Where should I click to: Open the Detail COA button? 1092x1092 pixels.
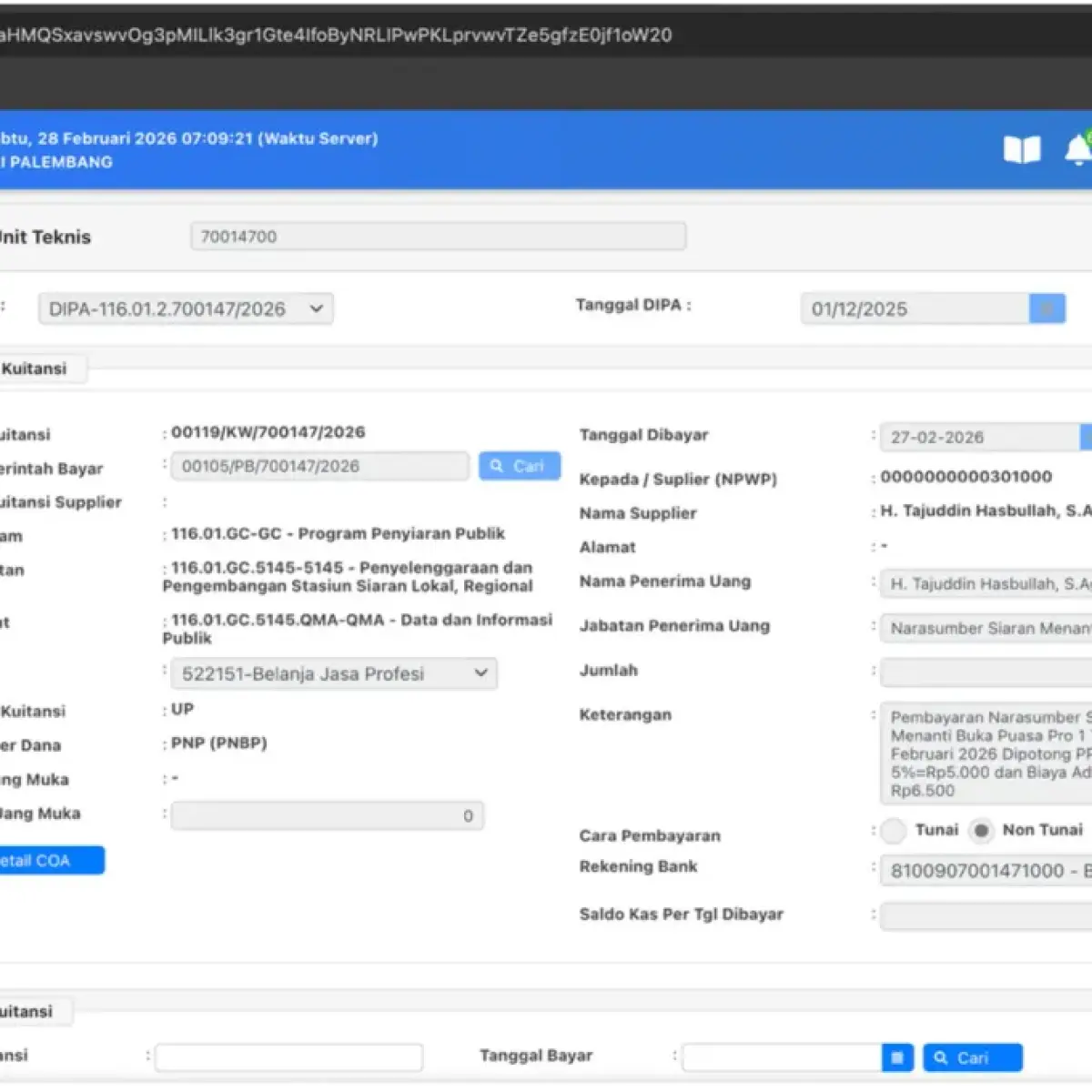(x=50, y=861)
